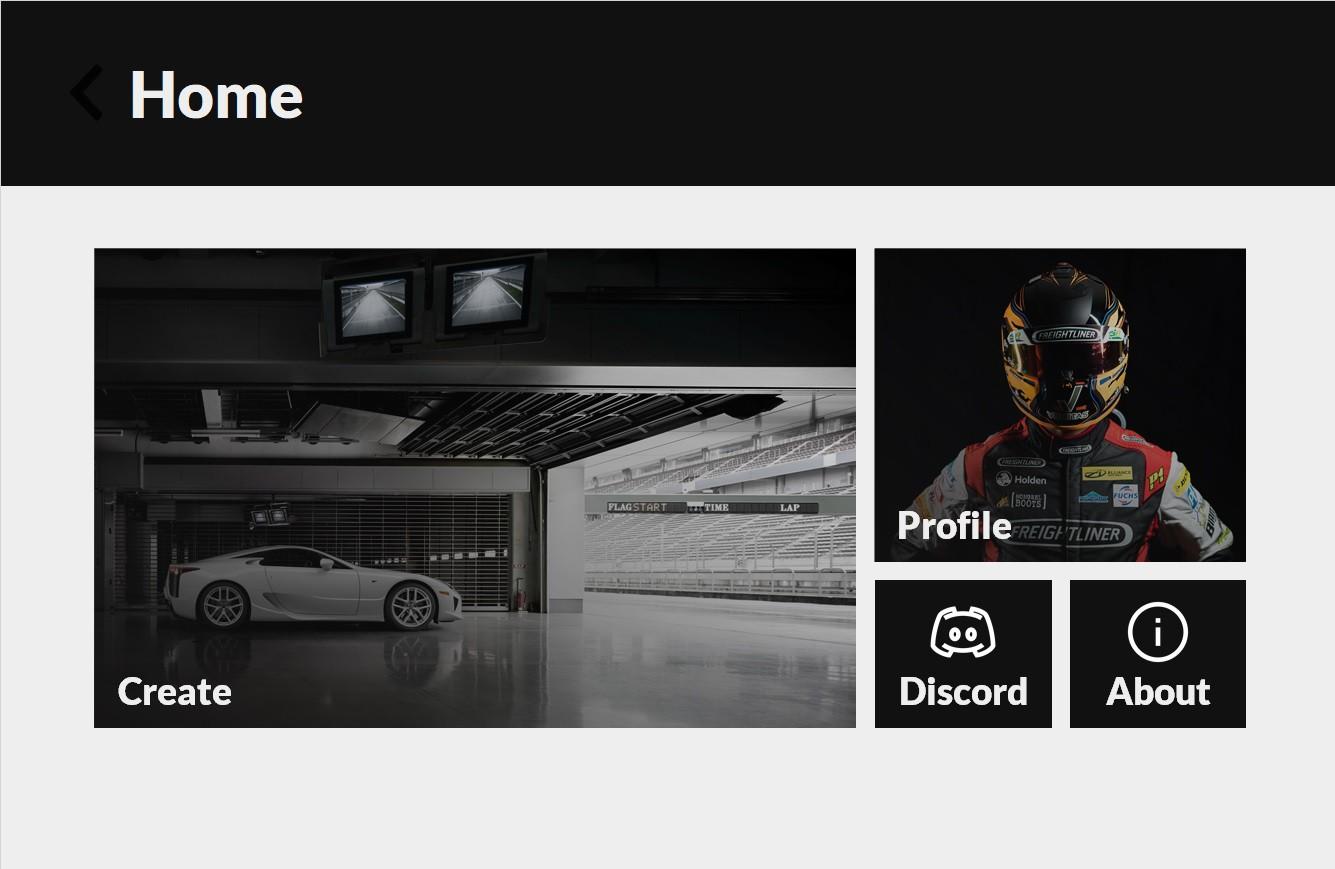Click the Freightliner logo on driver's suit
Viewport: 1335px width, 869px height.
coord(1069,534)
